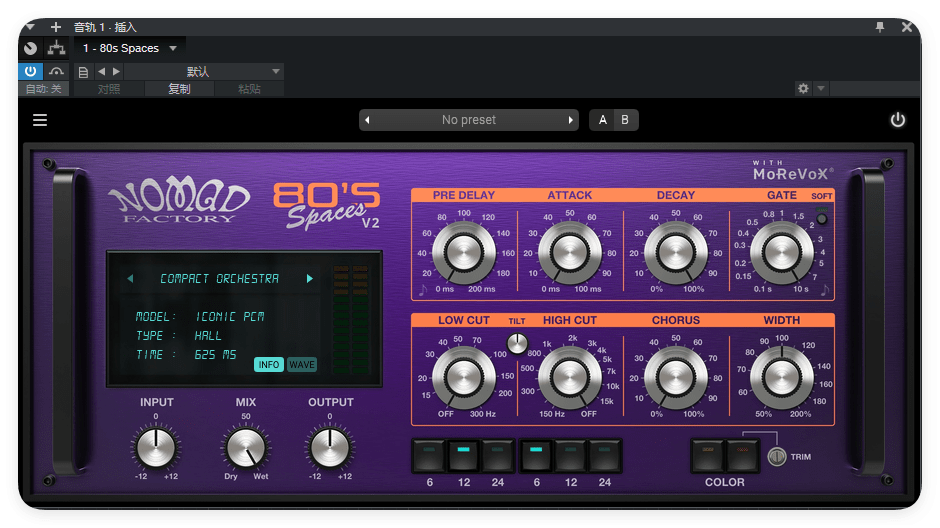This screenshot has height=528, width=940.
Task: Toggle the first COLOR button
Action: 708,455
